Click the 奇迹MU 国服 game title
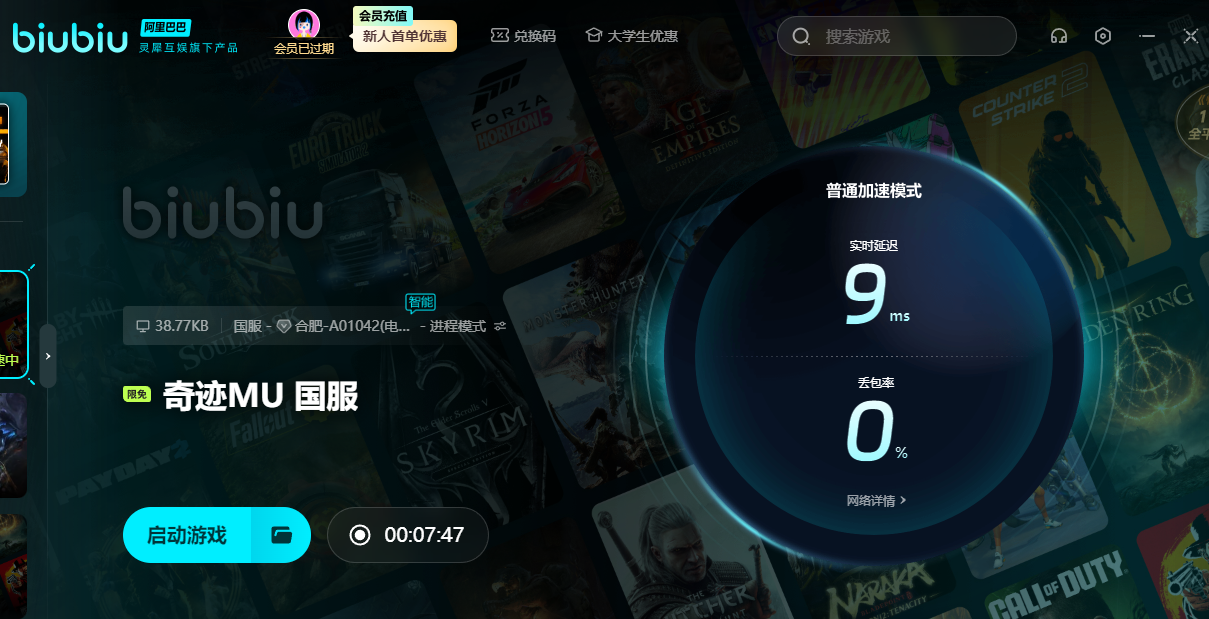This screenshot has width=1209, height=619. click(261, 396)
